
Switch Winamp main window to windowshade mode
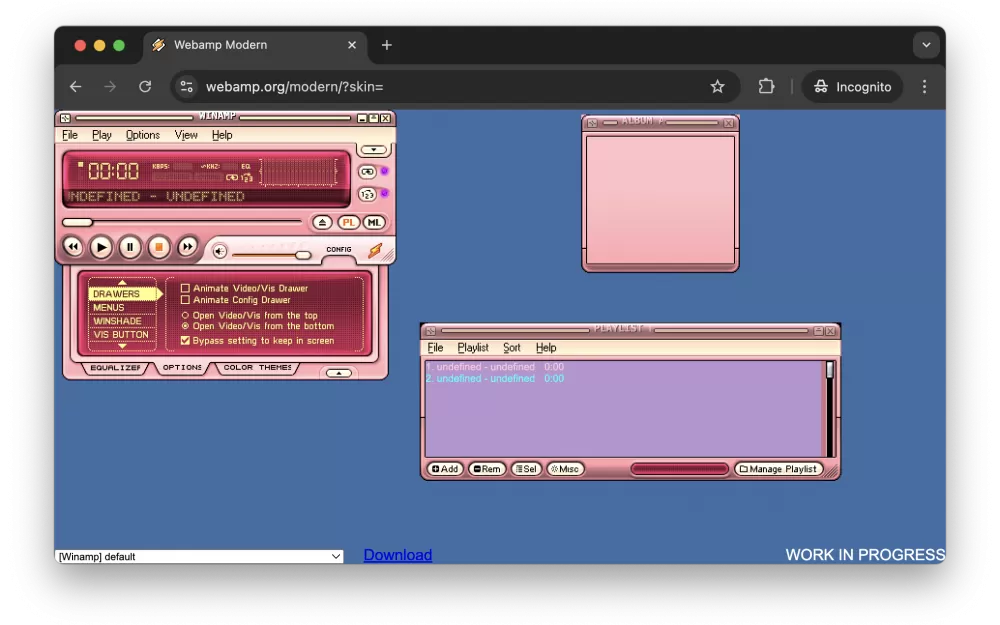(374, 118)
